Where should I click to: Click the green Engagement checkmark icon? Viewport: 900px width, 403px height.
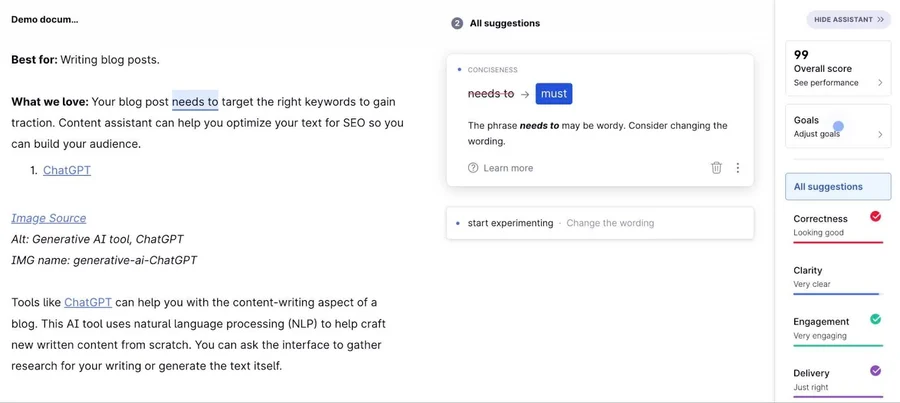coord(875,319)
